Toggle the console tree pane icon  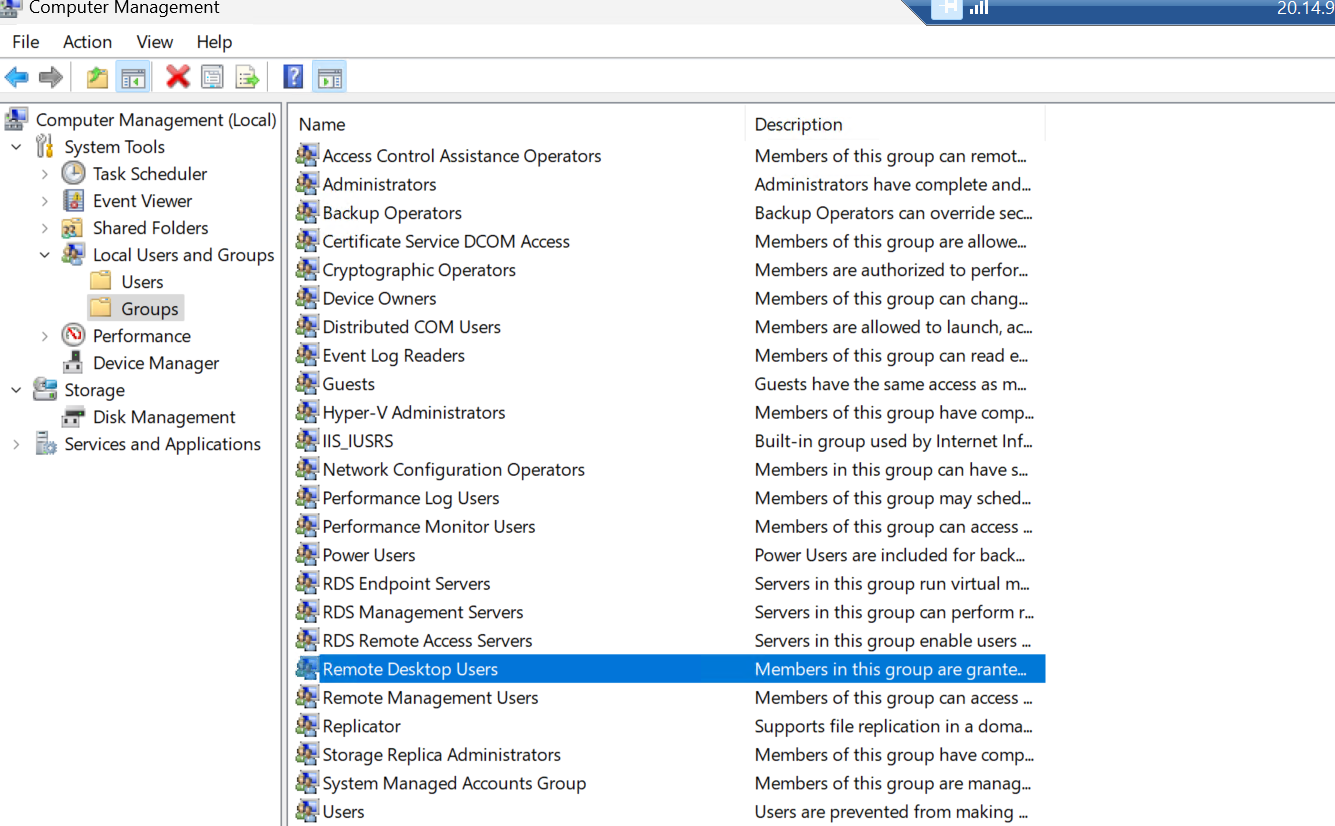coord(133,76)
